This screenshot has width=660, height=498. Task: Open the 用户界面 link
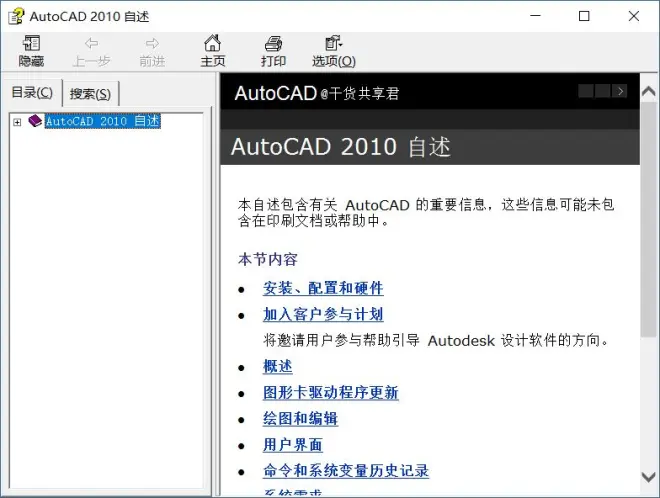(293, 445)
